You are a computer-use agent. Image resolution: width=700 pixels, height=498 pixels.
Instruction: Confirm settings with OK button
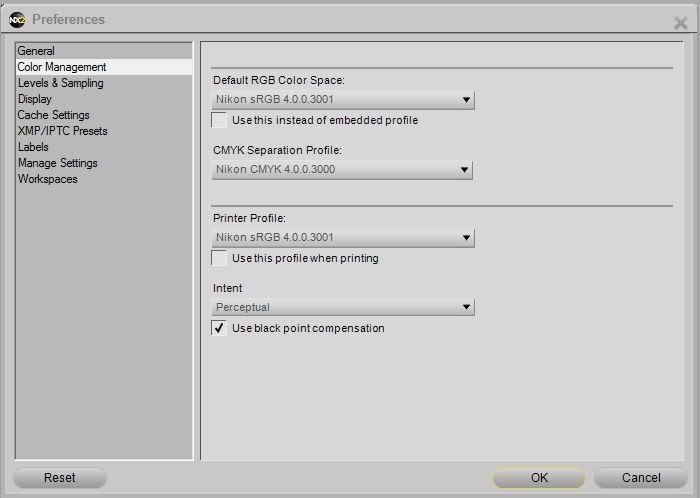[x=539, y=478]
